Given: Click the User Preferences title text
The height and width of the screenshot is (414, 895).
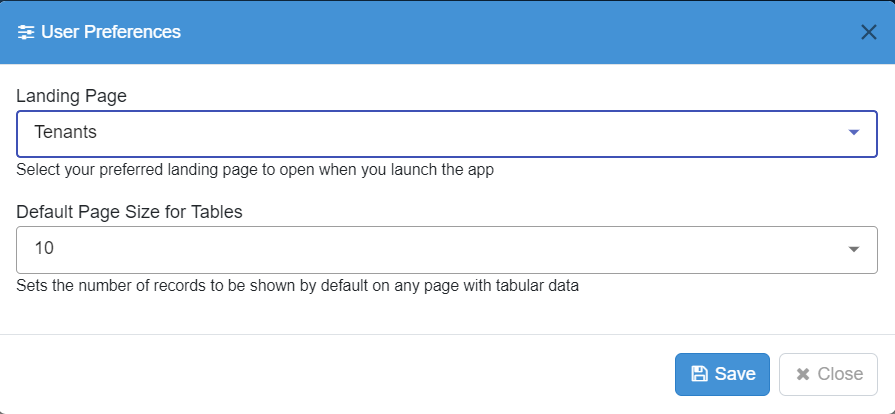Looking at the screenshot, I should (111, 32).
